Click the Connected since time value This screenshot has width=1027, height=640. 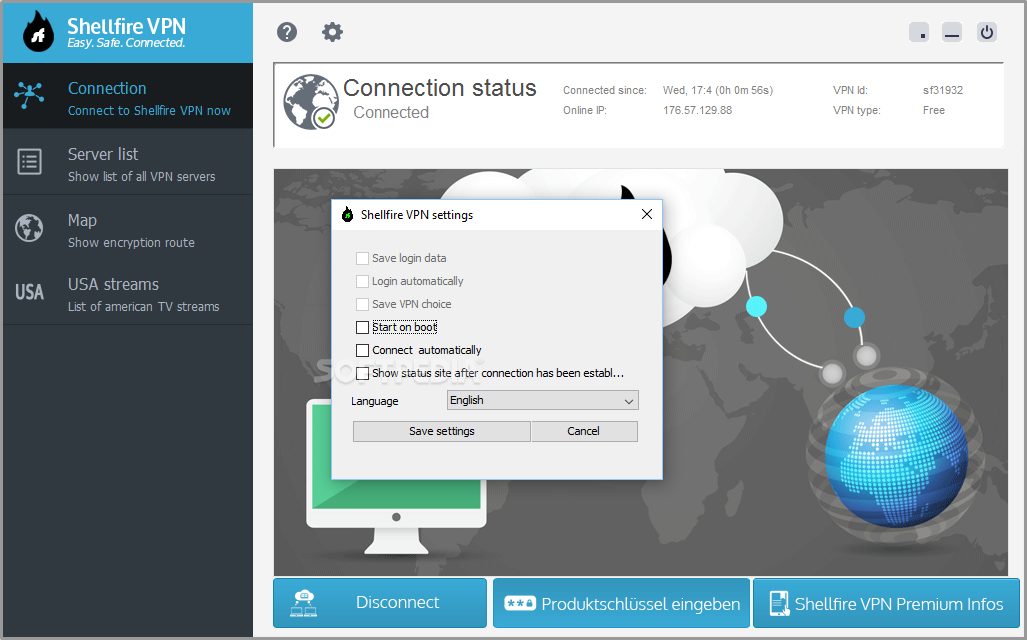[x=718, y=90]
